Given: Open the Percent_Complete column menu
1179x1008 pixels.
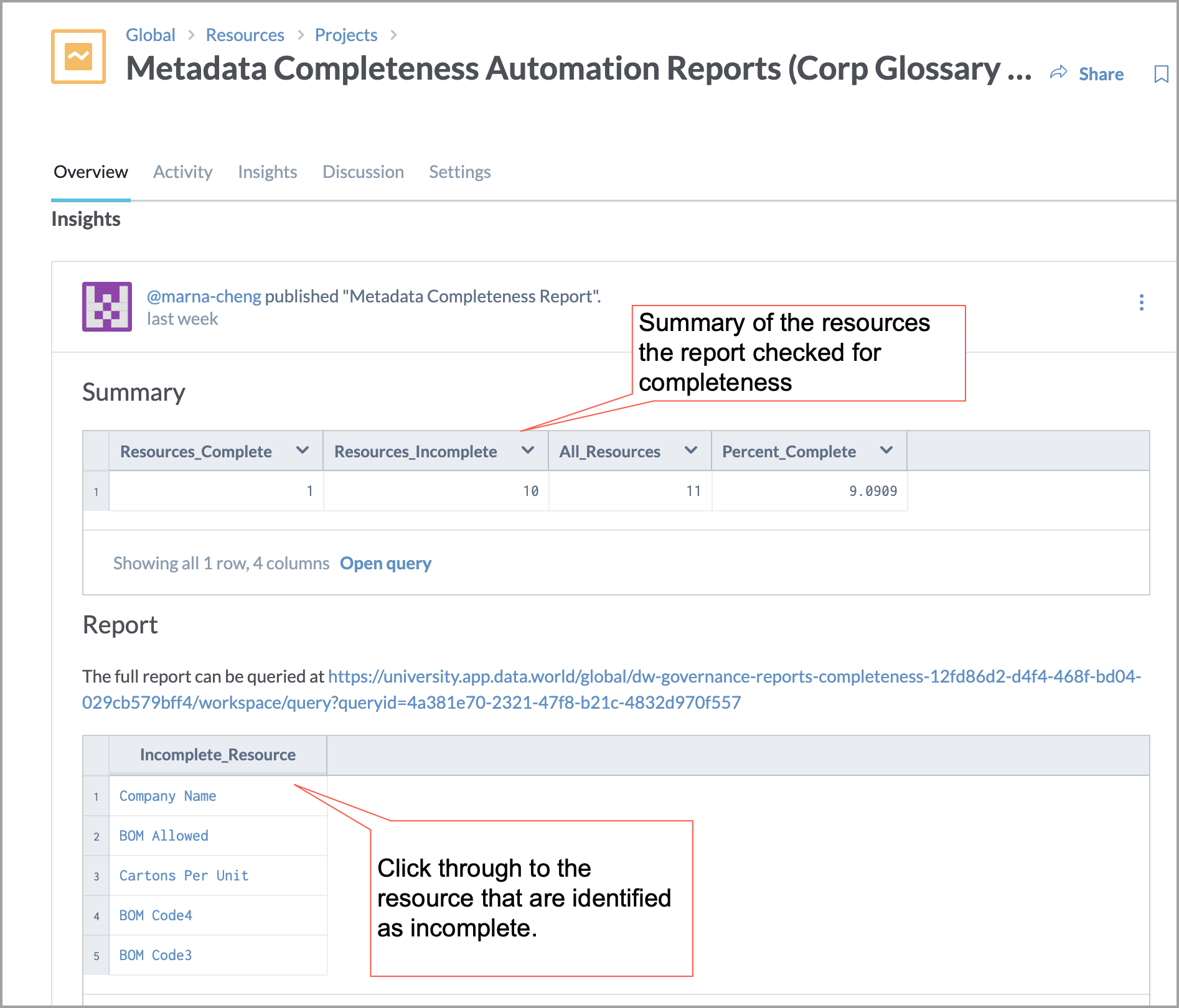Looking at the screenshot, I should (886, 450).
